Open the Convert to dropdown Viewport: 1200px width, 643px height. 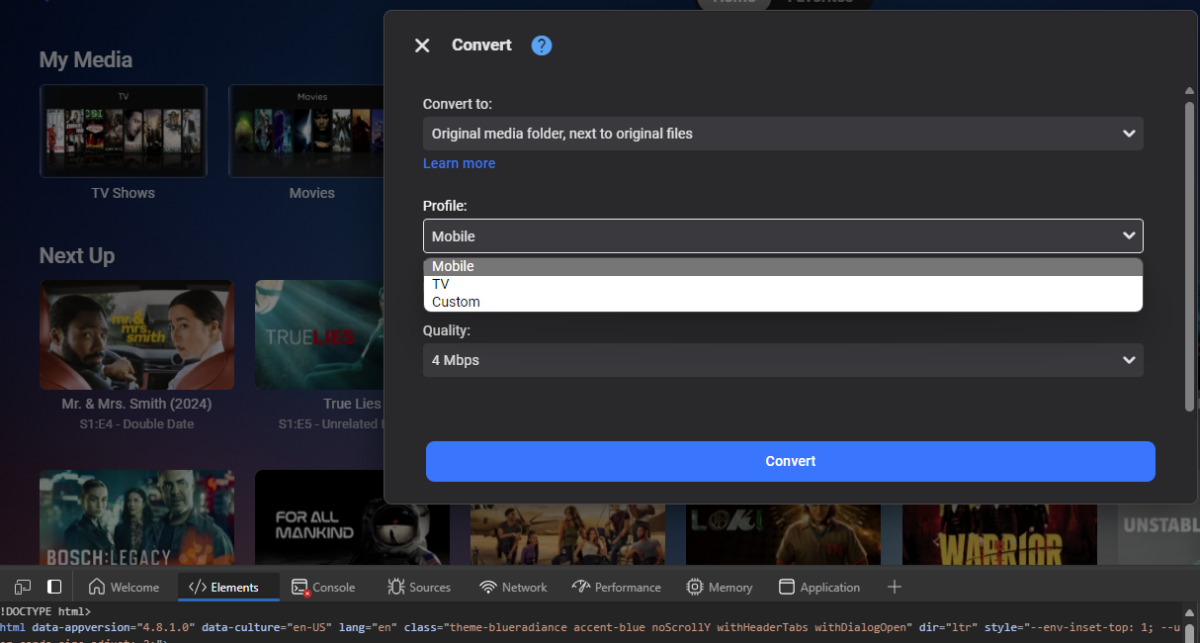pyautogui.click(x=783, y=133)
